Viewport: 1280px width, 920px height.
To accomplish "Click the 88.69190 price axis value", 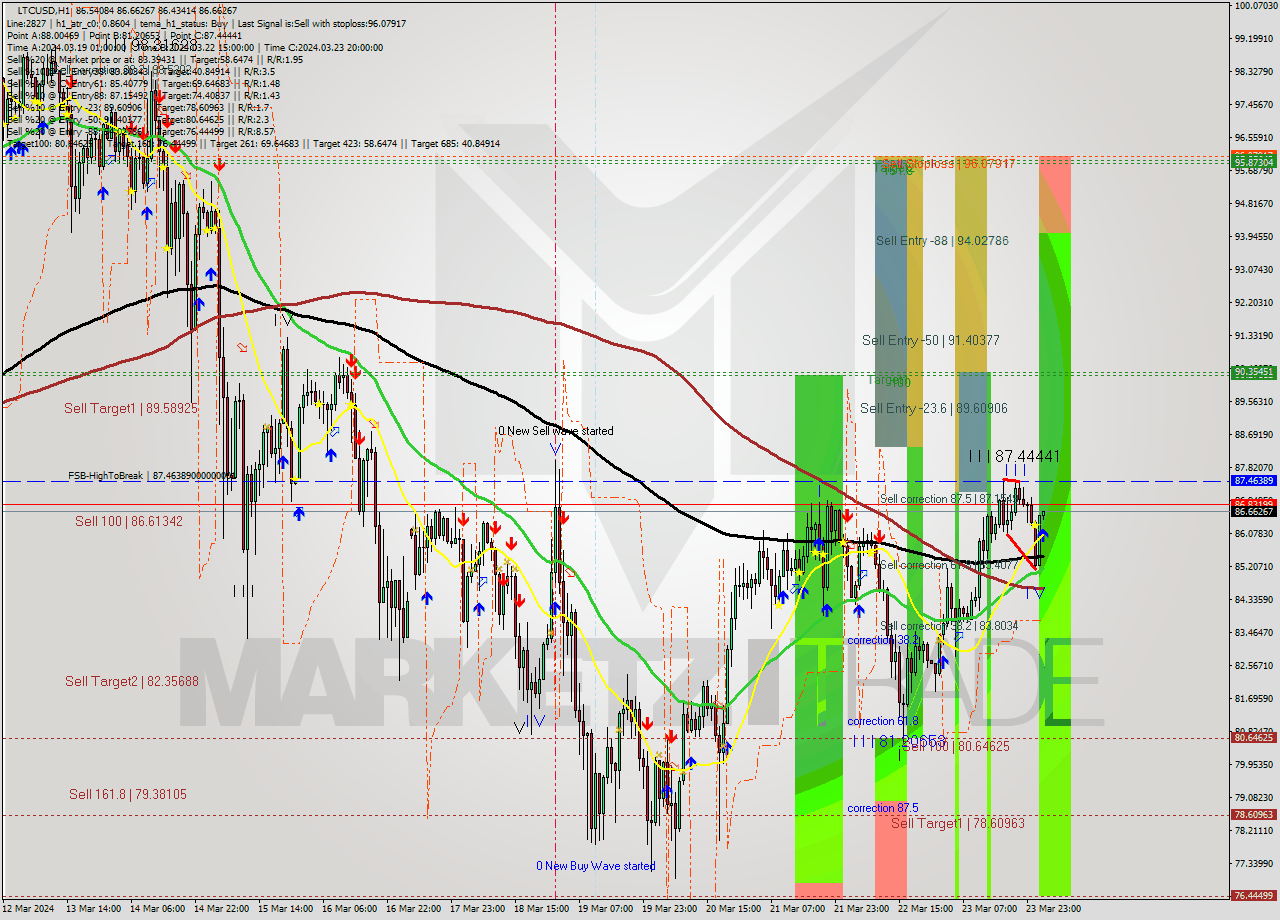I will pos(1254,435).
